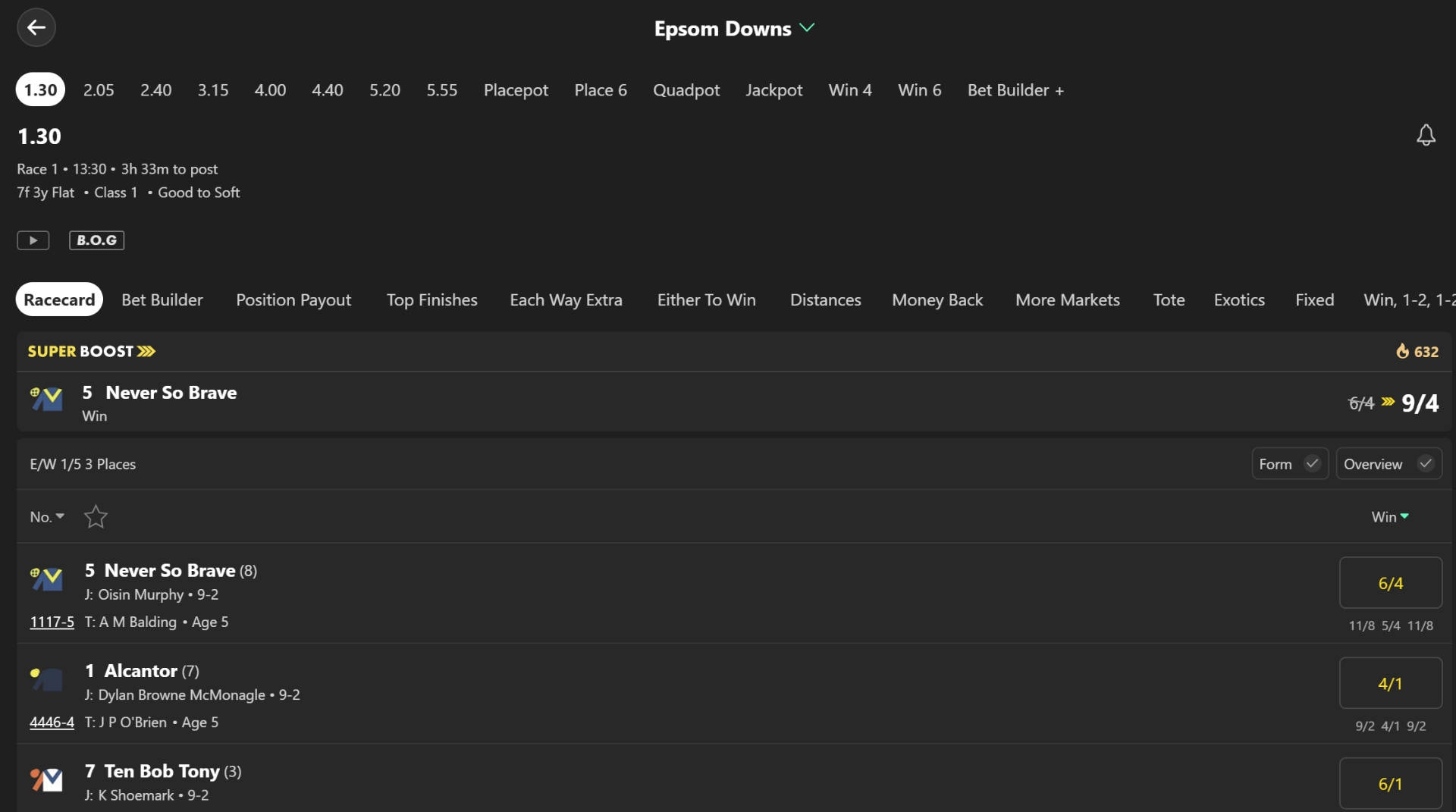This screenshot has width=1456, height=812.
Task: Click price history 9/2 4/1 9/2
Action: point(1390,726)
